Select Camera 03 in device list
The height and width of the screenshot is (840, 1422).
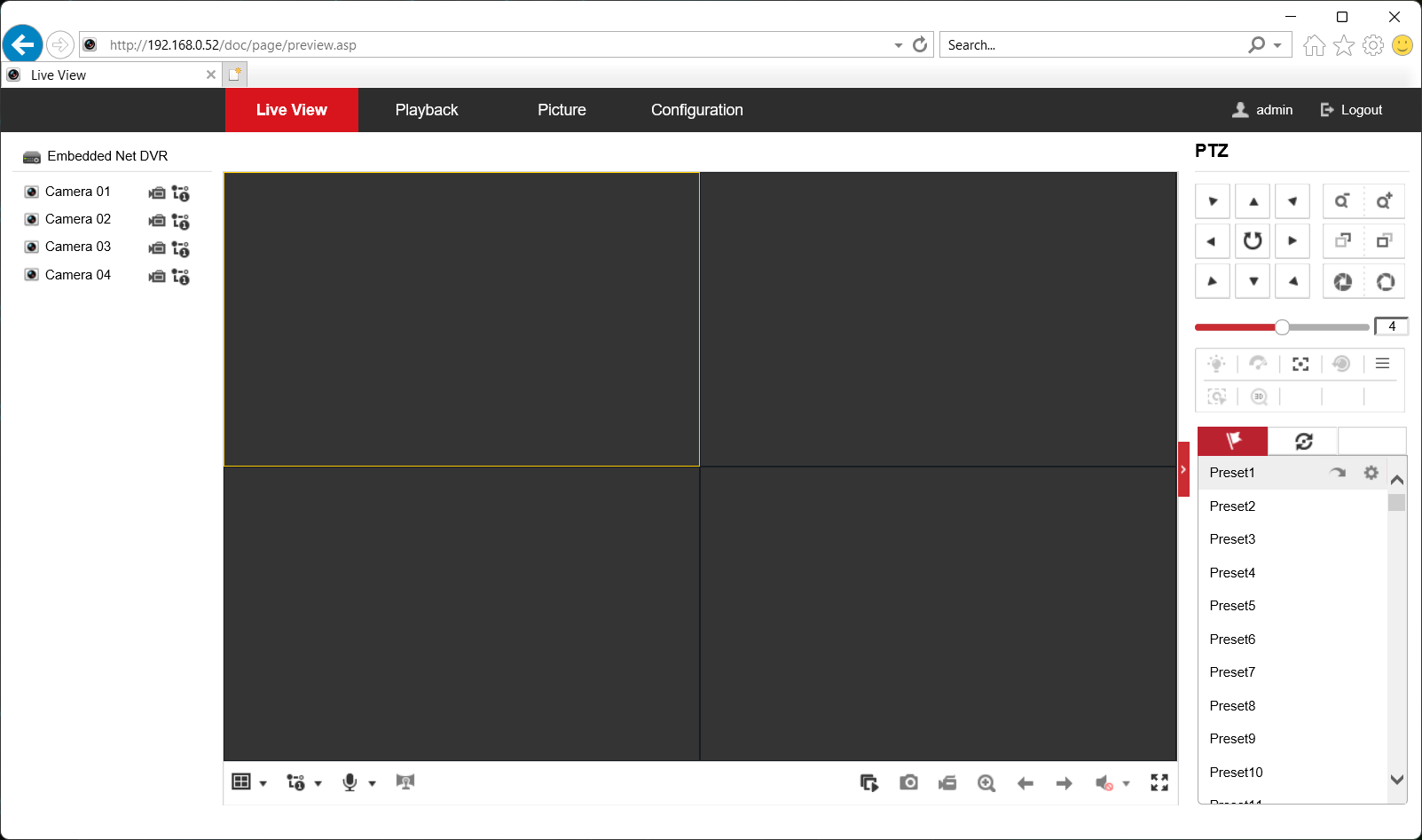[x=78, y=247]
